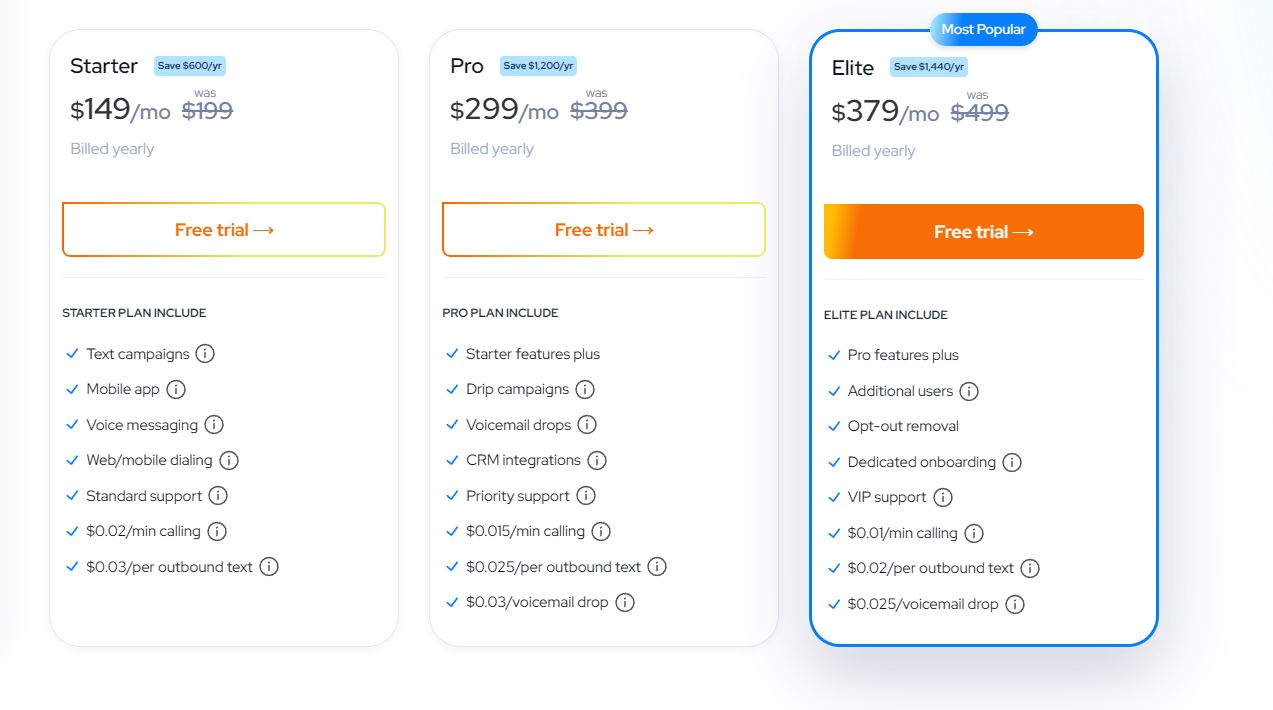1273x710 pixels.
Task: Click info icon beside Text campaigns
Action: [x=205, y=354]
